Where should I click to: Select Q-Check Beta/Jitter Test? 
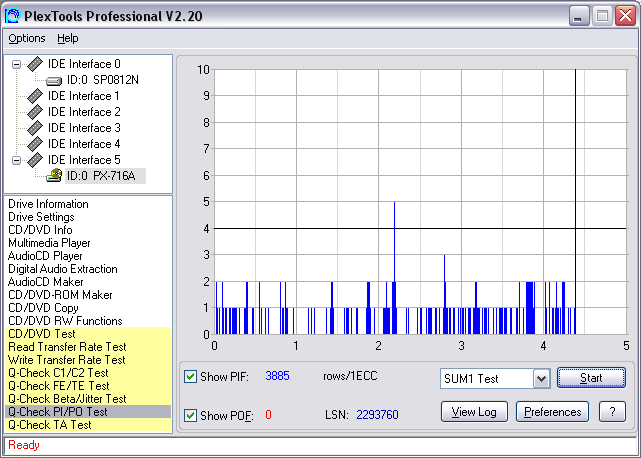[88, 399]
